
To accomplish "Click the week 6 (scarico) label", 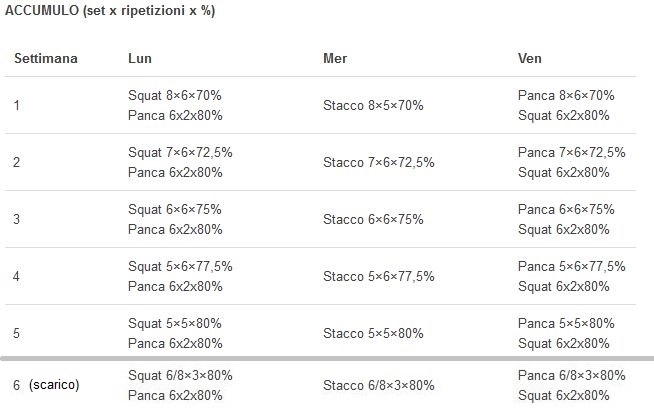I will click(46, 385).
